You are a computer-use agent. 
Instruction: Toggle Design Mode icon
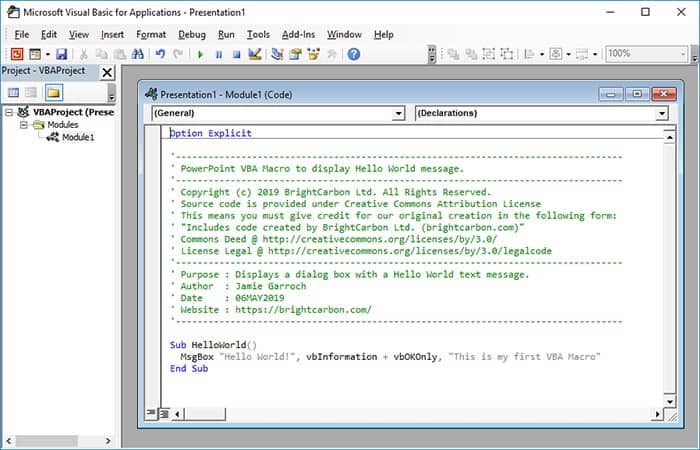point(254,54)
